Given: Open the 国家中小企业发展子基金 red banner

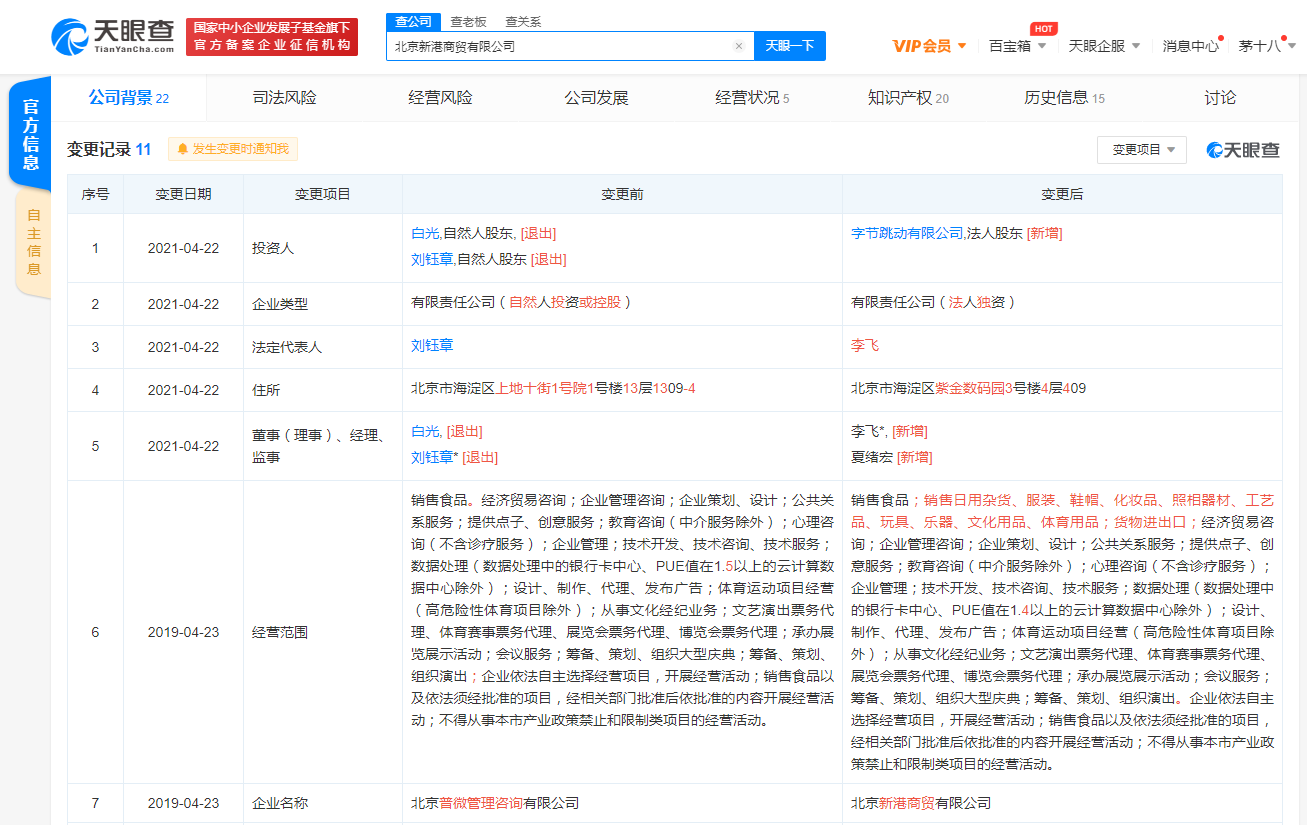Looking at the screenshot, I should pyautogui.click(x=272, y=37).
